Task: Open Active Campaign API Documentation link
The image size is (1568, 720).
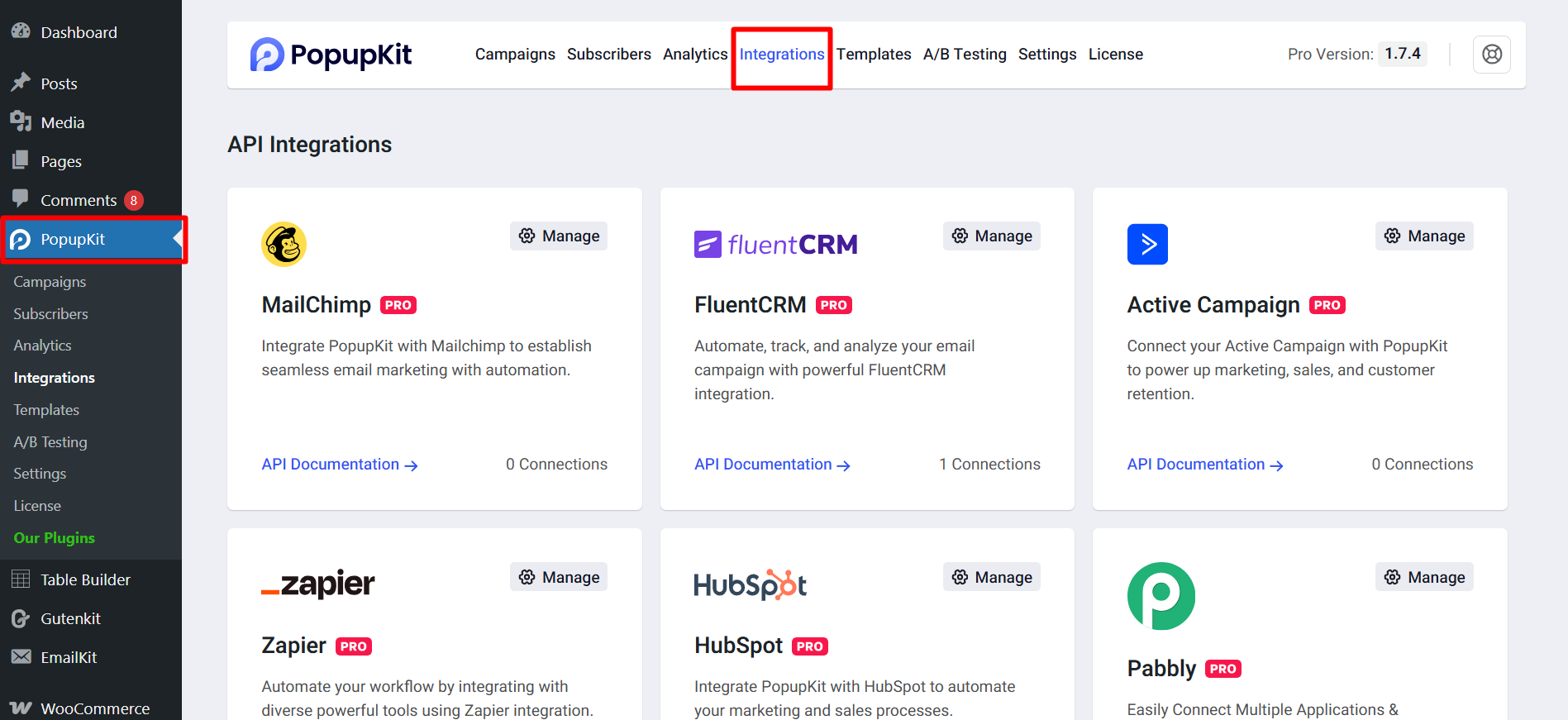Action: [1205, 465]
